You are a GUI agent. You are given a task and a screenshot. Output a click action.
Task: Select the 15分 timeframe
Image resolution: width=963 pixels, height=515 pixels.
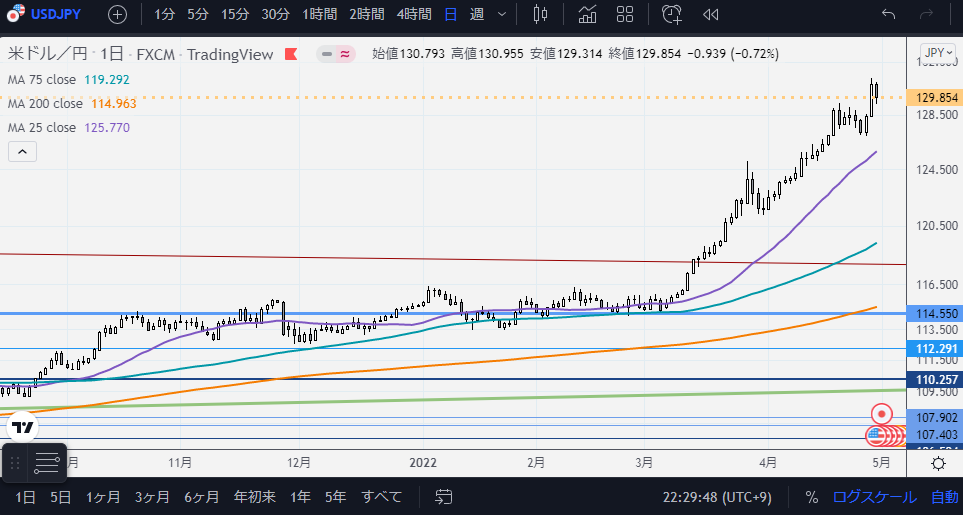click(235, 15)
